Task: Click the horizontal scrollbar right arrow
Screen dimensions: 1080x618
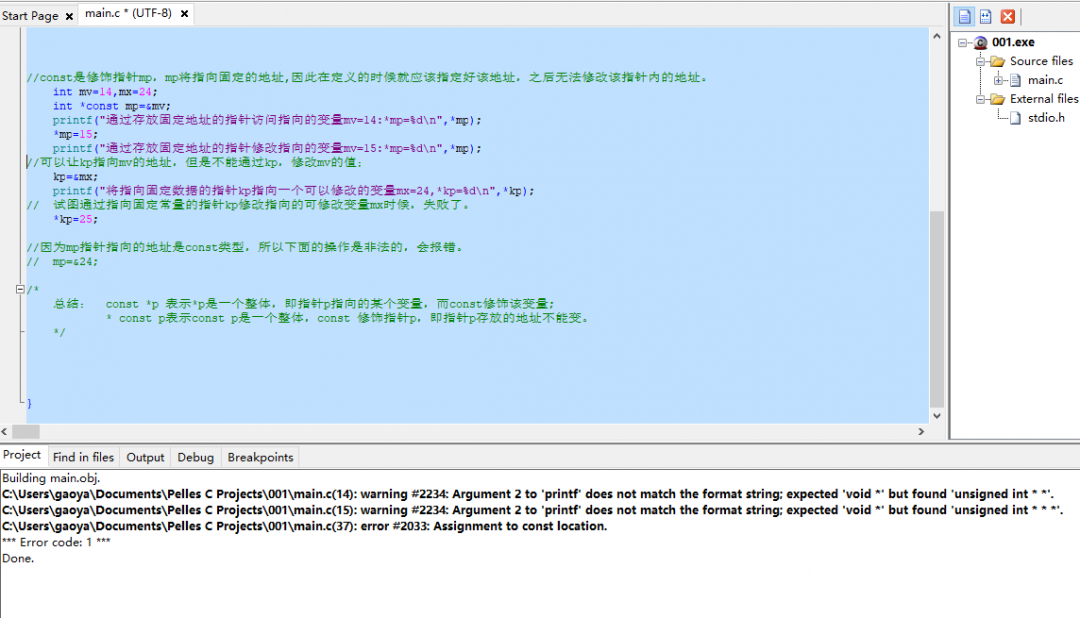Action: pyautogui.click(x=921, y=431)
